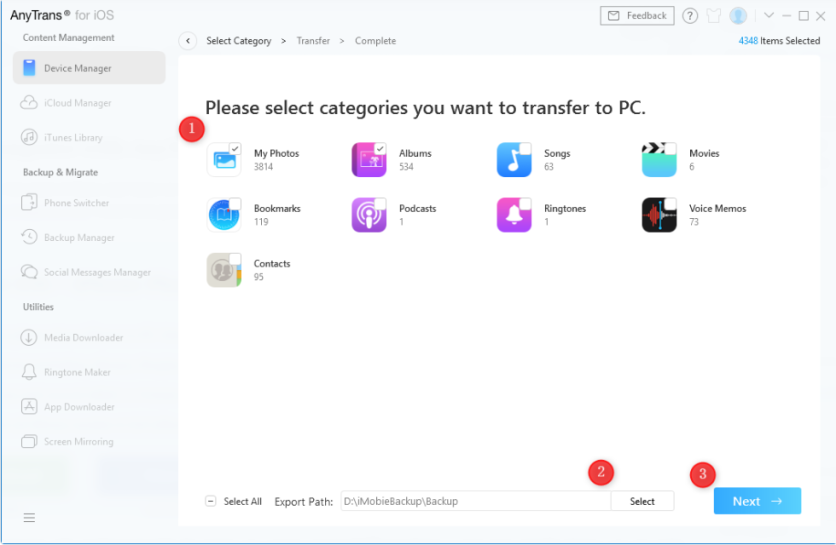
Task: Click the Feedback button
Action: (637, 16)
